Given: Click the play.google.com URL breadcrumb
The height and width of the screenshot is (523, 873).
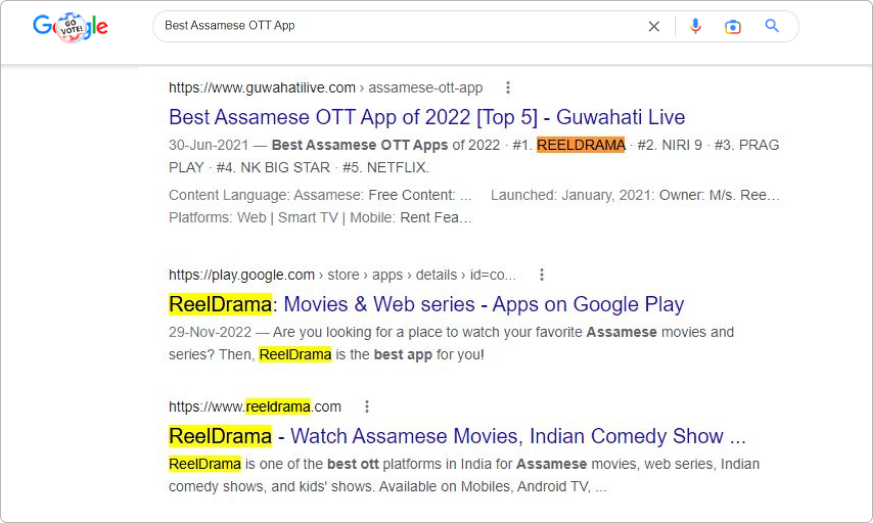Looking at the screenshot, I should (x=342, y=275).
